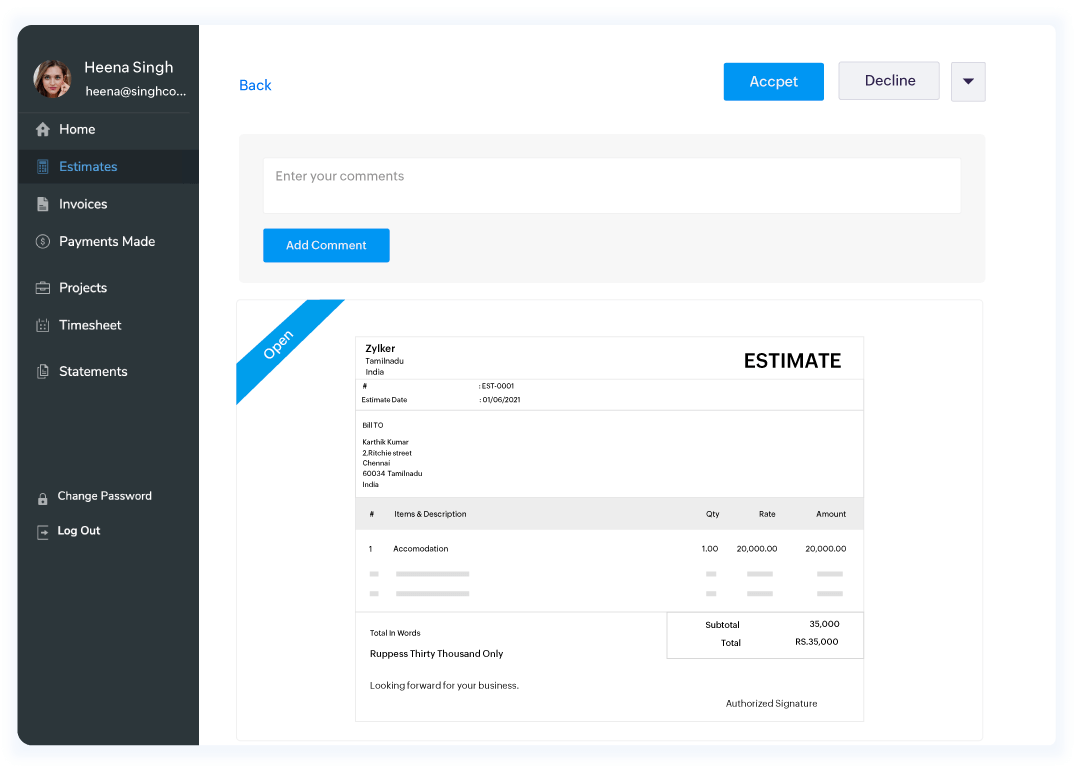The height and width of the screenshot is (766, 1084).
Task: Click Heena Singh's profile picture
Action: 51,78
